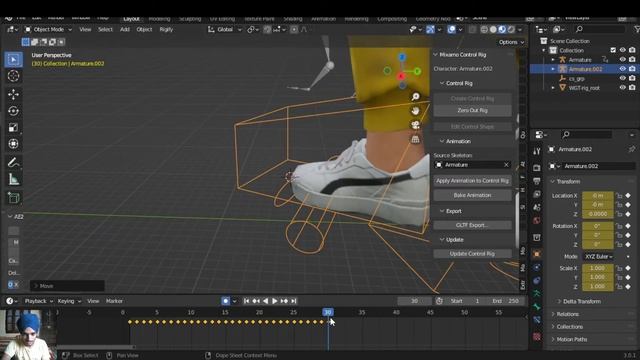The width and height of the screenshot is (640, 360).
Task: Activate the Rotate tool
Action: (13, 111)
